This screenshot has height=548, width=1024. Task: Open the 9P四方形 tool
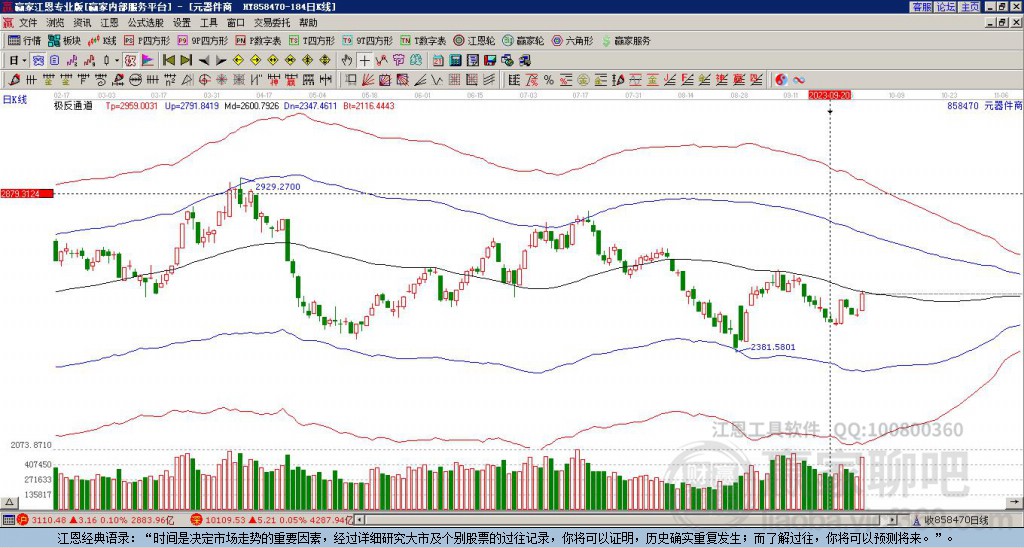(x=203, y=40)
